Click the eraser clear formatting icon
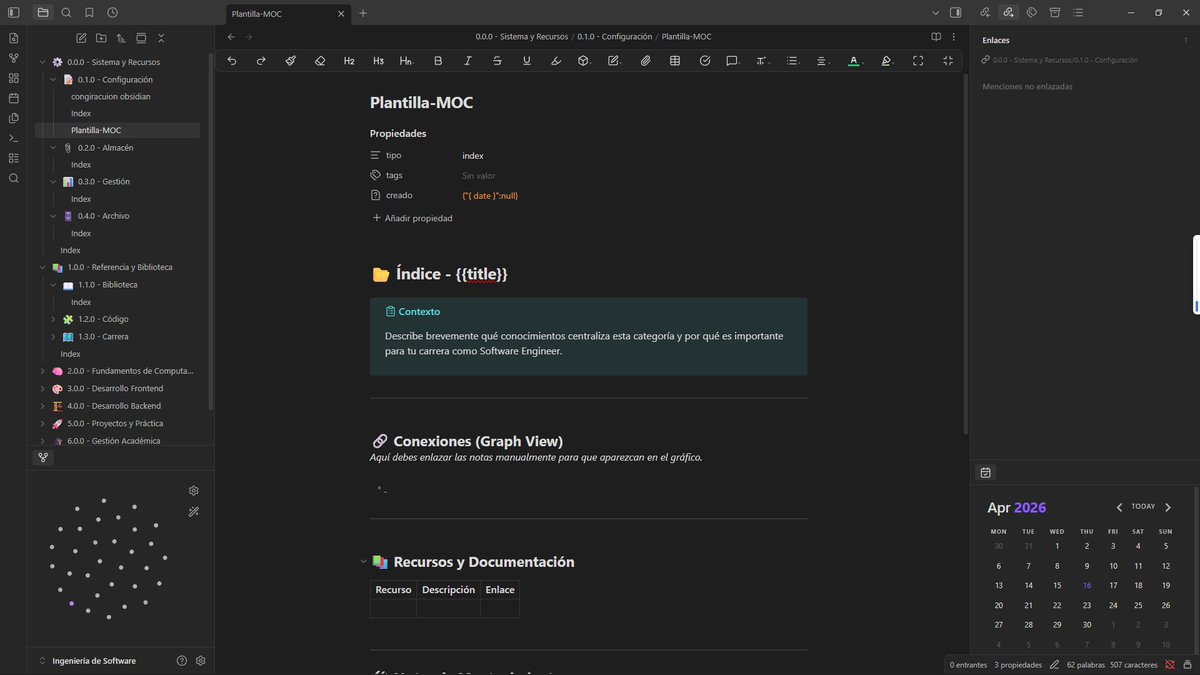The height and width of the screenshot is (675, 1200). point(319,61)
